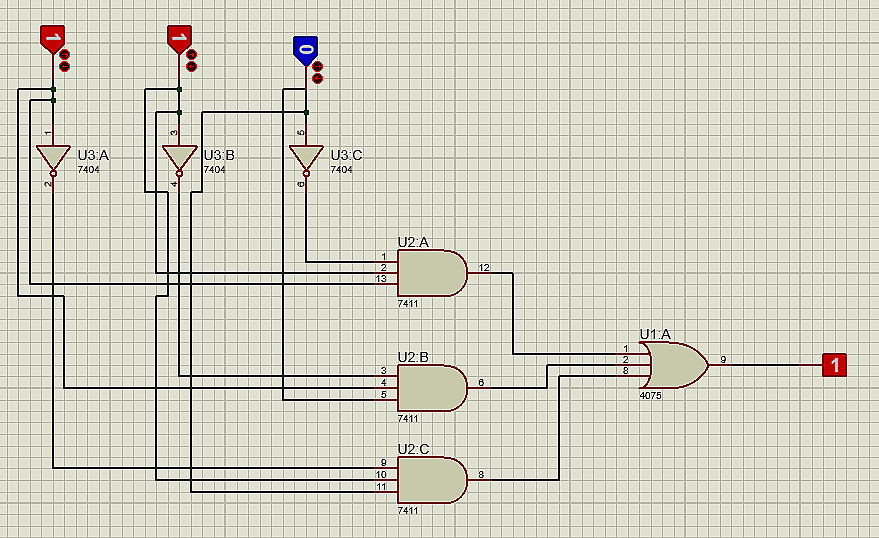Click the 4075 value under the OR gate
This screenshot has width=879, height=538.
(650, 395)
